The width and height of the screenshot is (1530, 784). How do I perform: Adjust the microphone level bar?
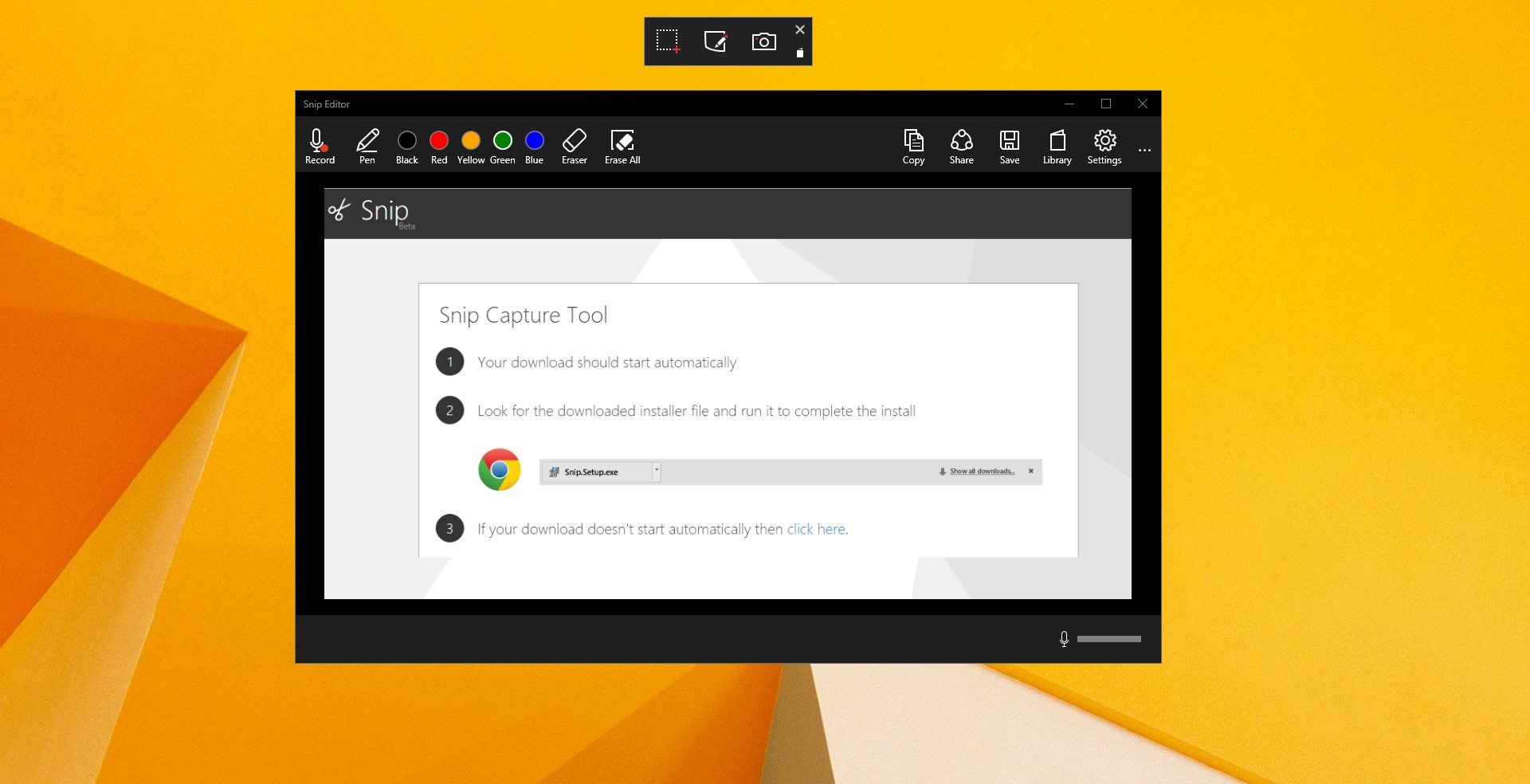[1108, 639]
